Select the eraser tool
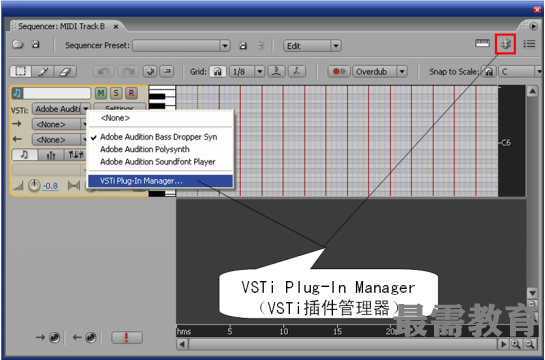This screenshot has width=545, height=360. coord(65,72)
